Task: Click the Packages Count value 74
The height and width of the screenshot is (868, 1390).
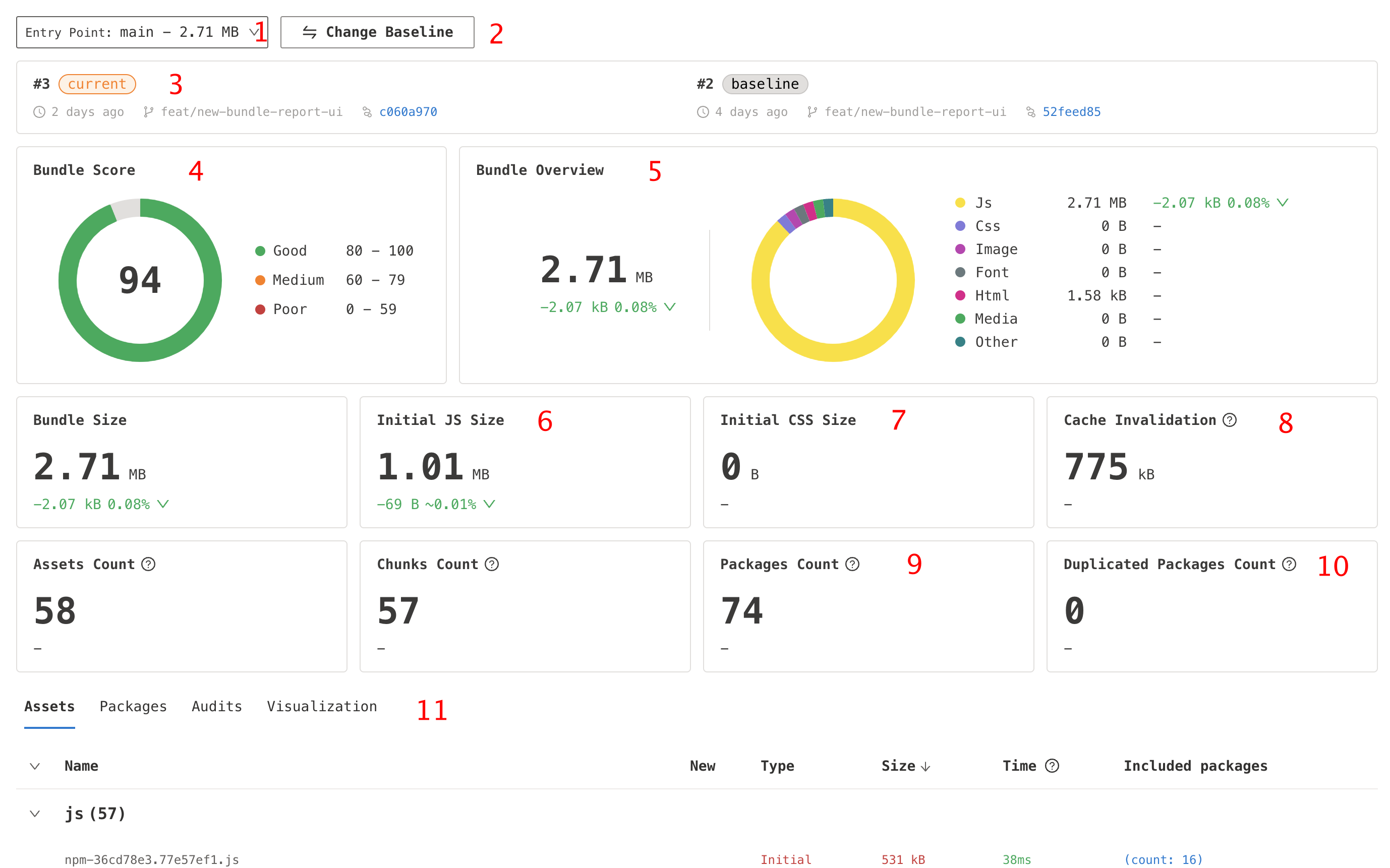Action: (741, 611)
